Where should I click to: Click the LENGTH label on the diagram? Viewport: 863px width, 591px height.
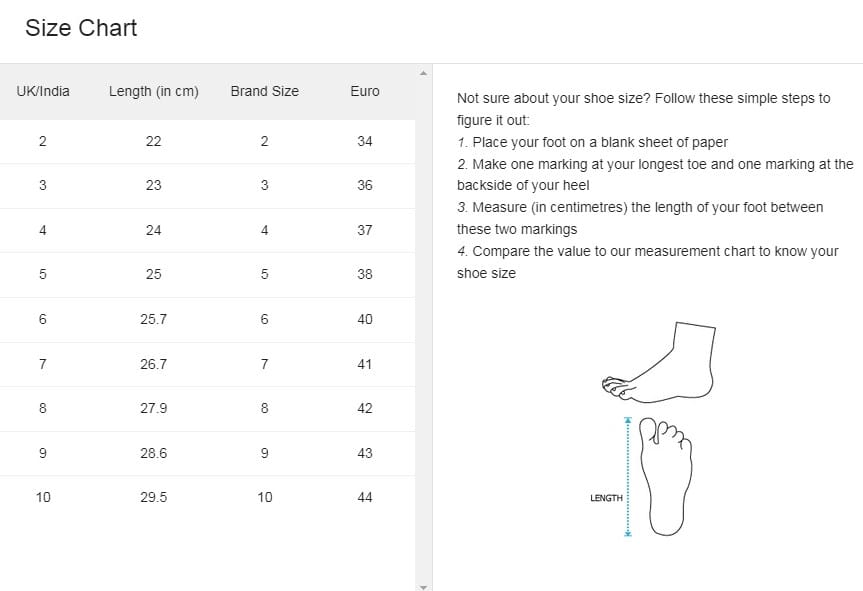click(605, 496)
